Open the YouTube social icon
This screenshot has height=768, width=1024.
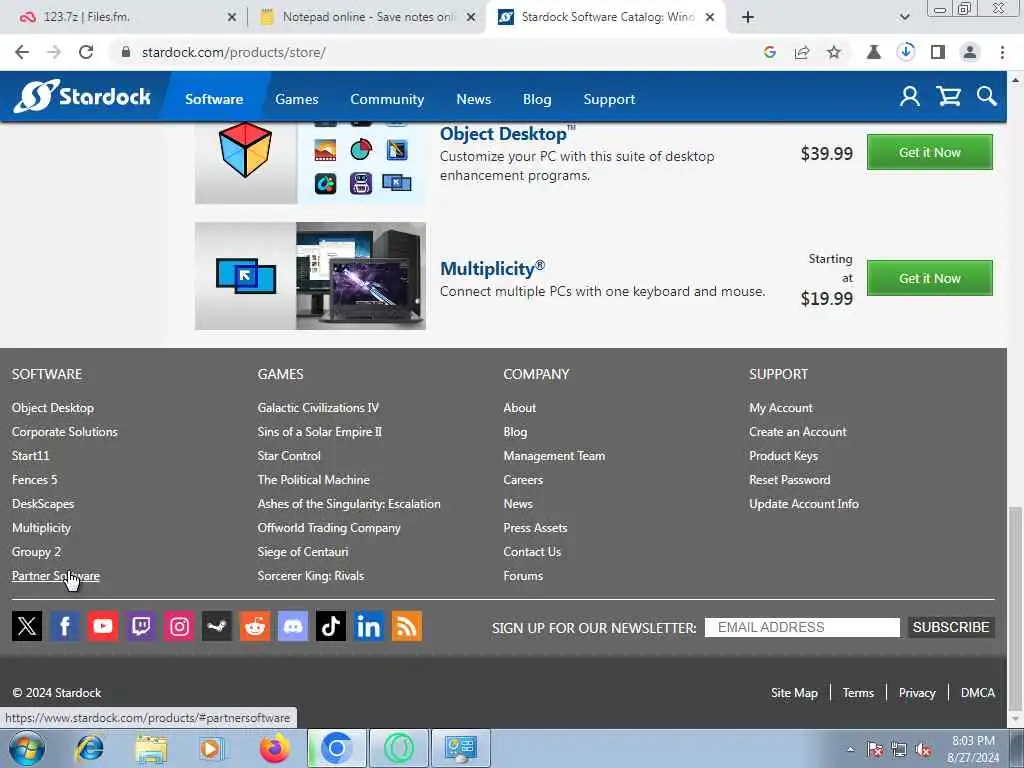click(103, 626)
